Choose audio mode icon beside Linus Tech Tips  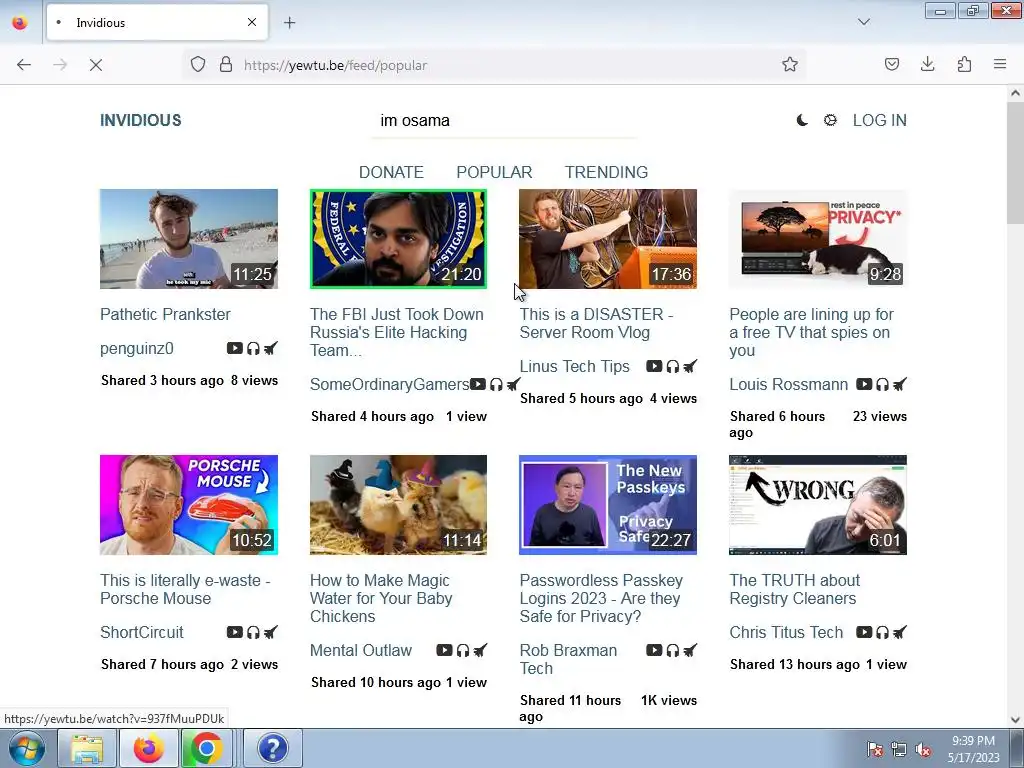pos(673,366)
